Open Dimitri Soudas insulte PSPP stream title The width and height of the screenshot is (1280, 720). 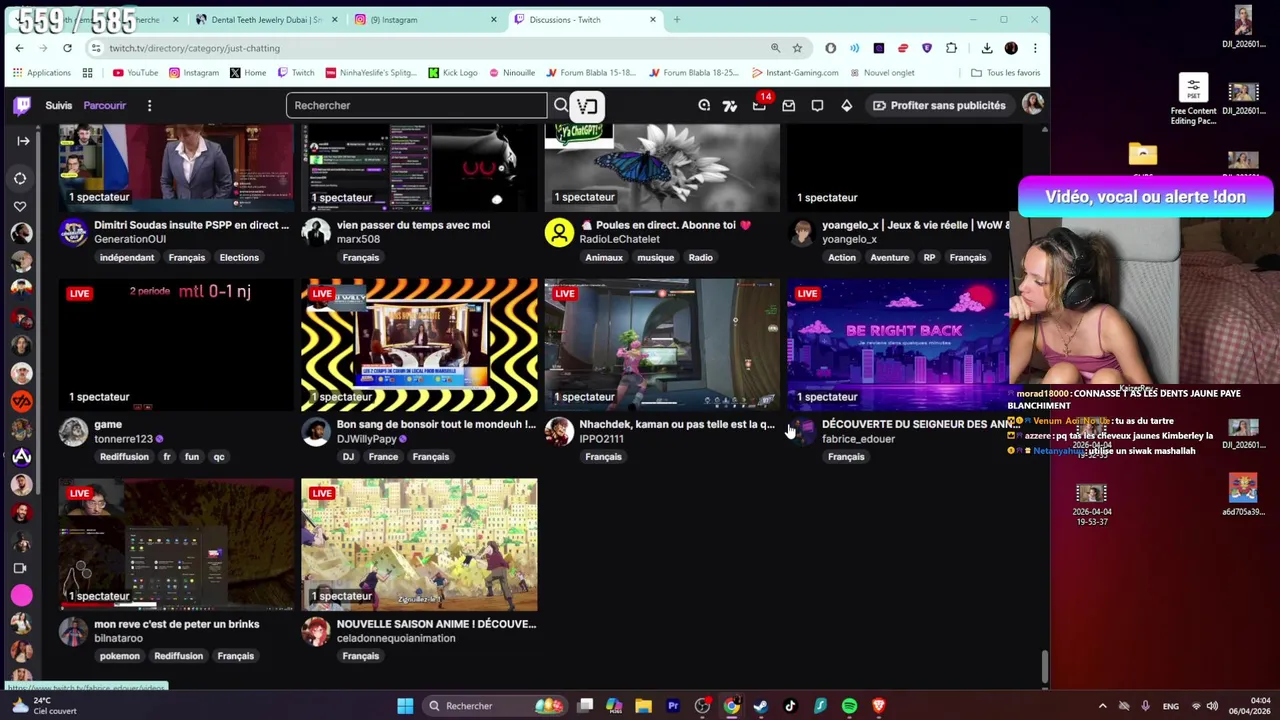click(x=191, y=225)
